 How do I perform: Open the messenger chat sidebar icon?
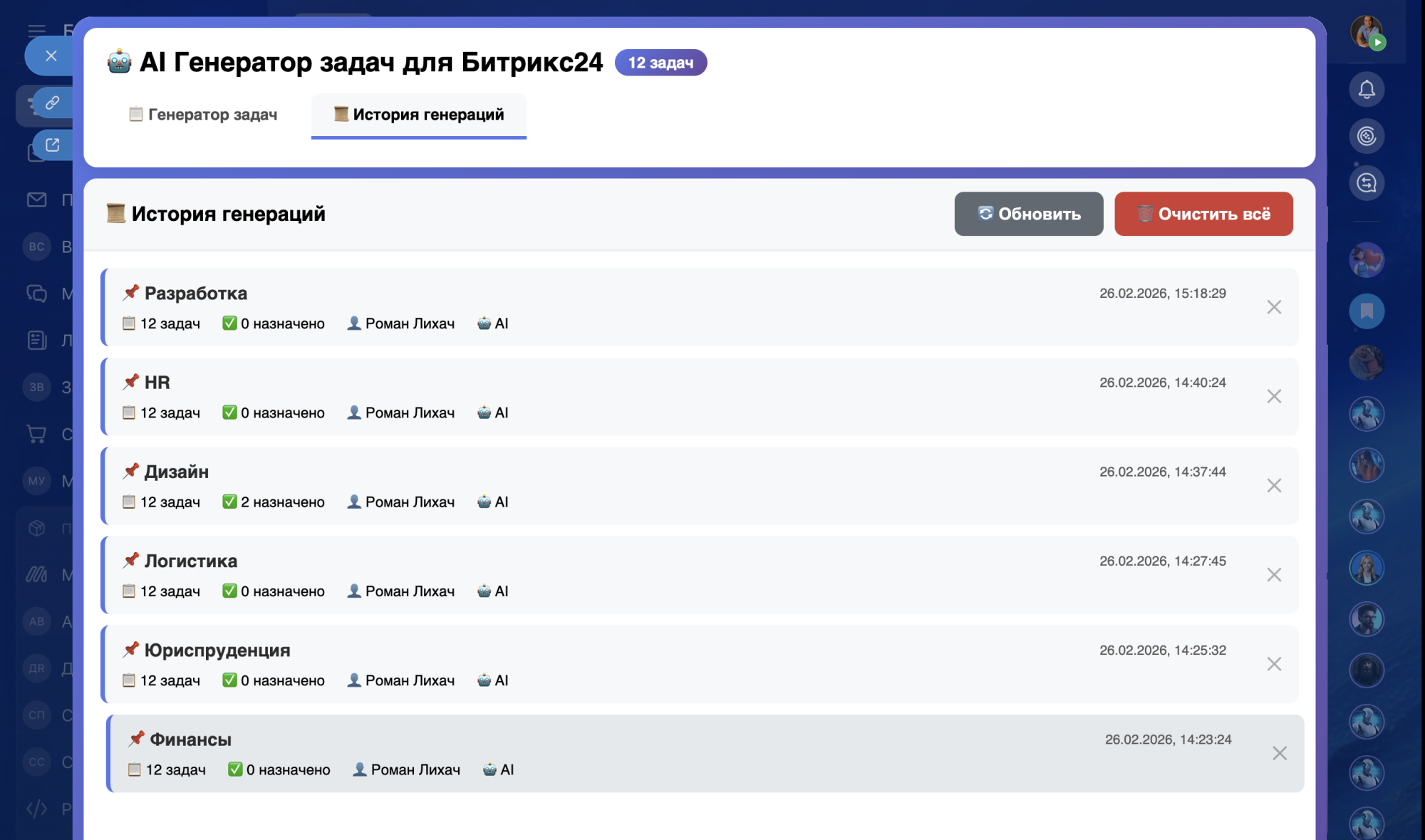(37, 293)
